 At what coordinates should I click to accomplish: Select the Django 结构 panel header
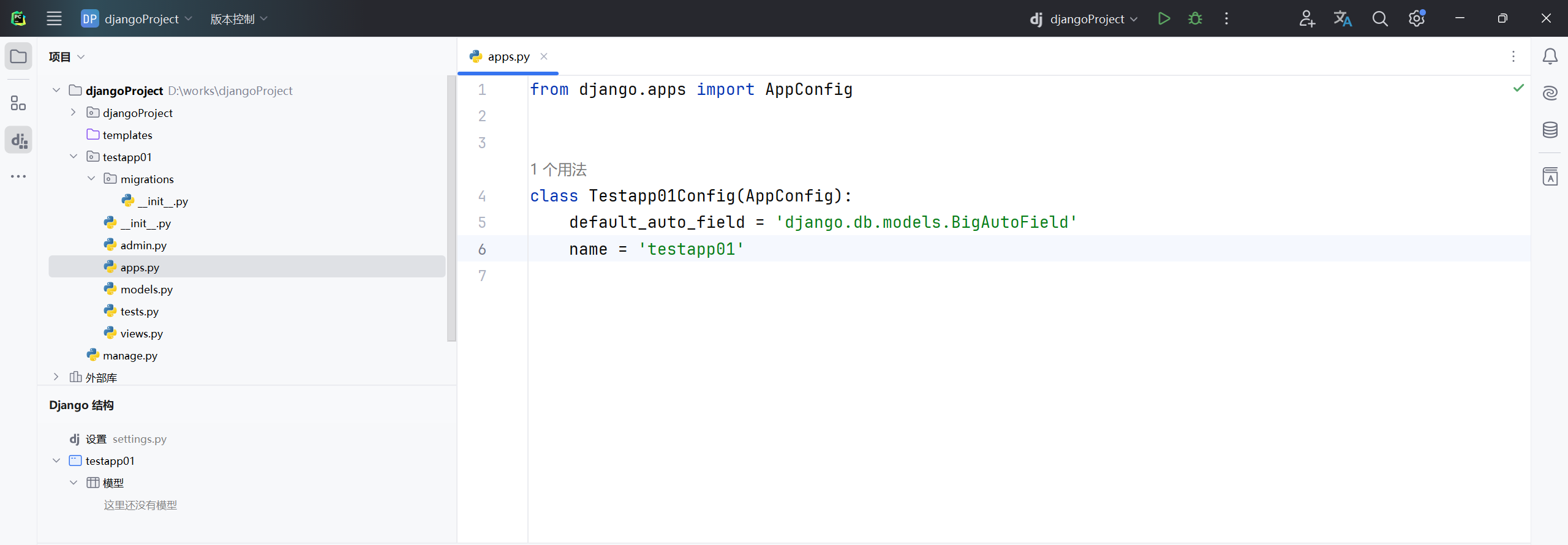pos(81,405)
